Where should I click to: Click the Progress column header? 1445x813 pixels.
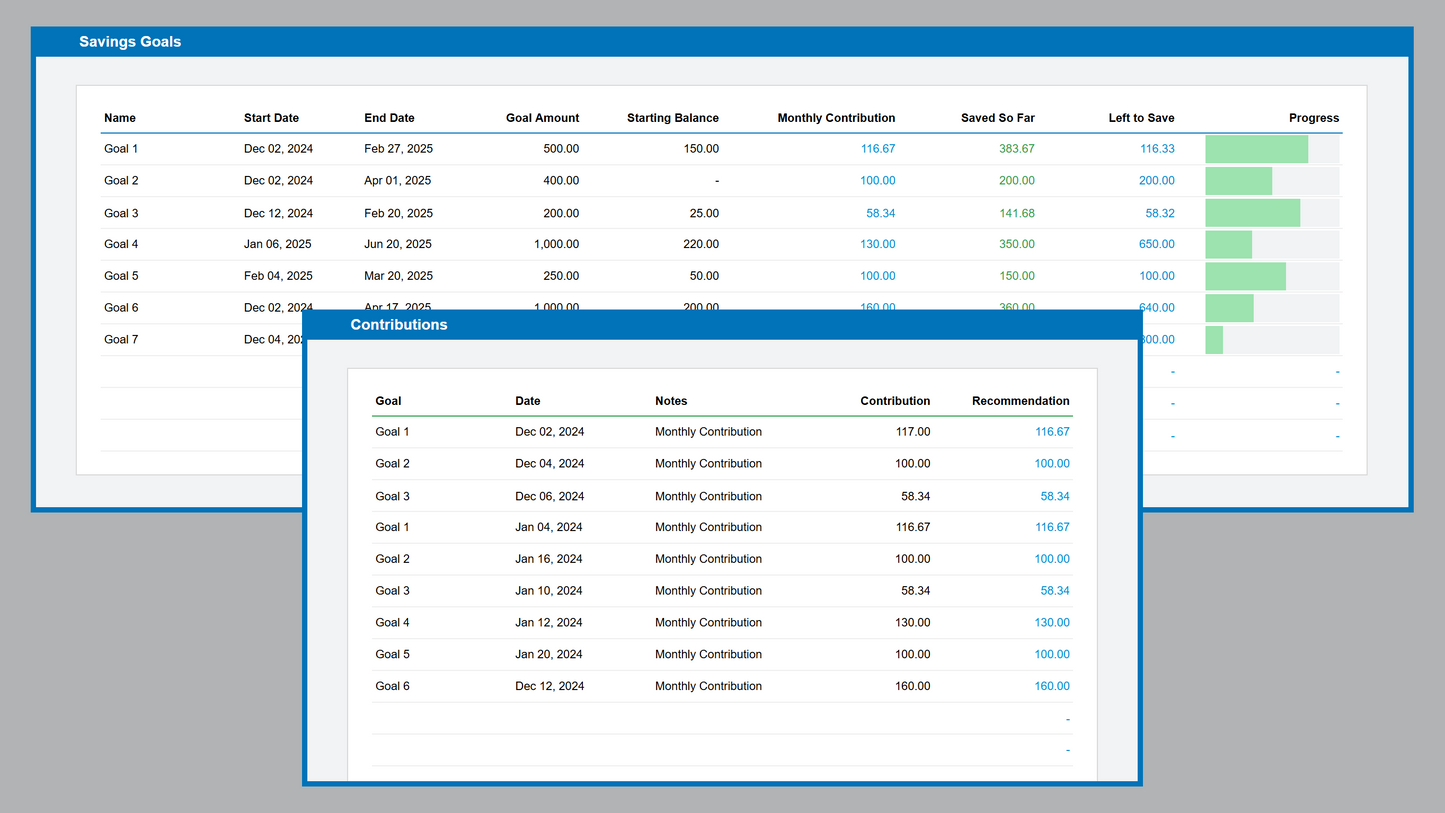1314,118
